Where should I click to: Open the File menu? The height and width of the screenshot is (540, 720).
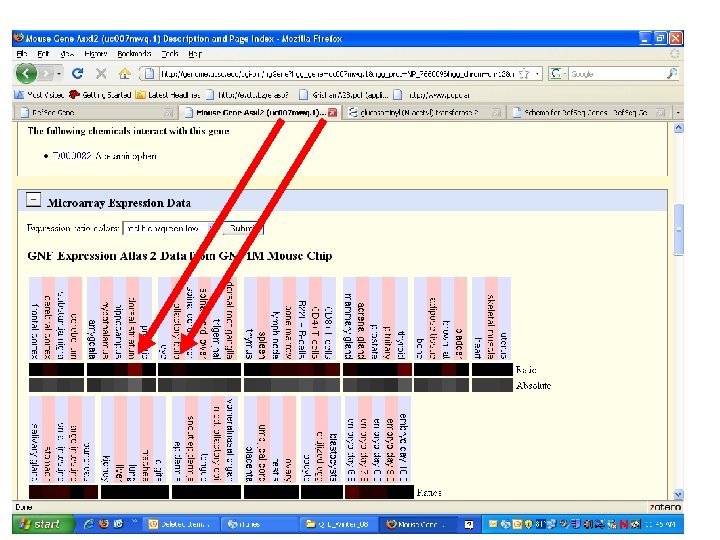pyautogui.click(x=22, y=54)
